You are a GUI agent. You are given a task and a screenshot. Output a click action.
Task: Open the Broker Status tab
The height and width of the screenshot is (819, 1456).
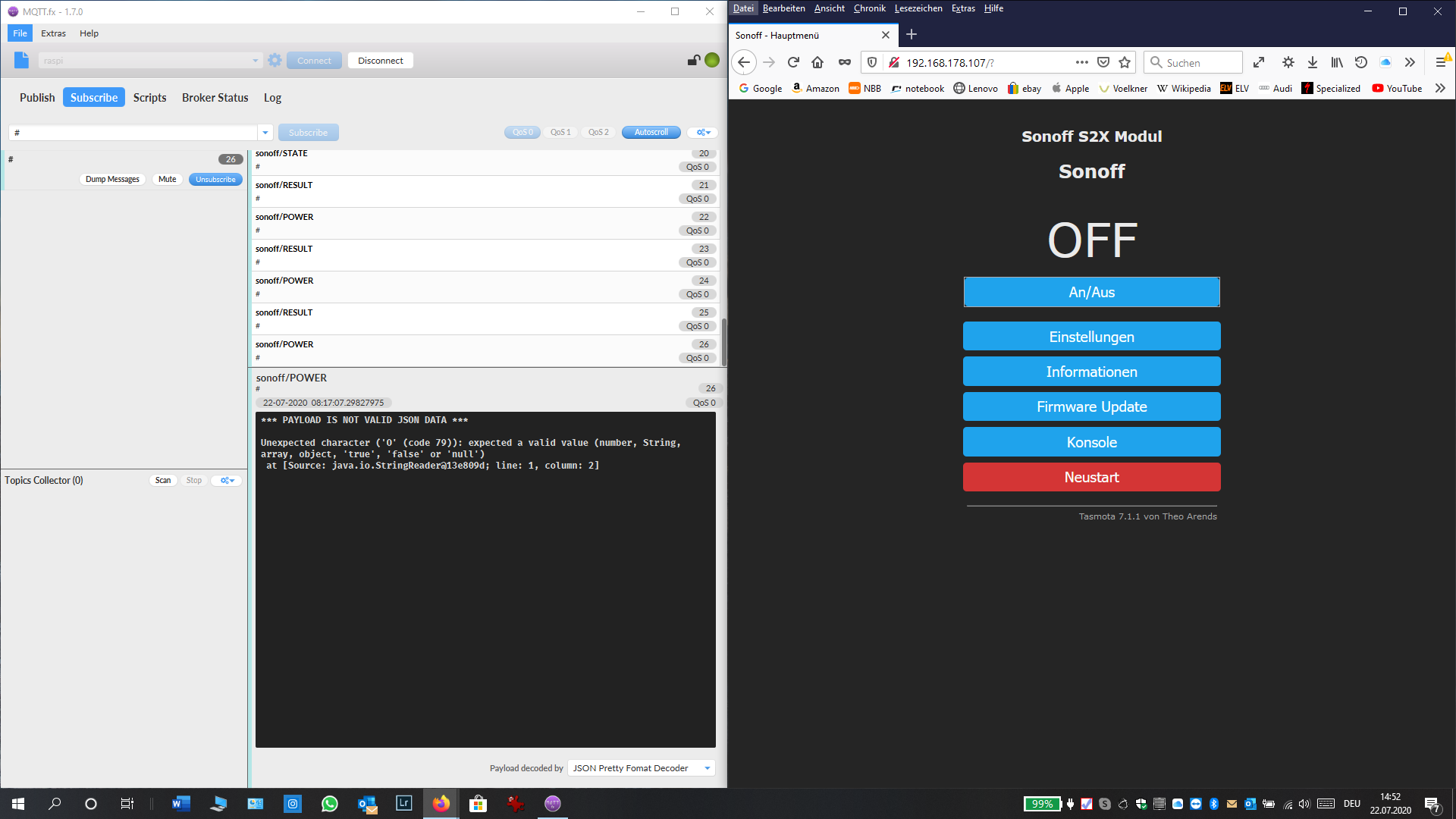pos(215,98)
